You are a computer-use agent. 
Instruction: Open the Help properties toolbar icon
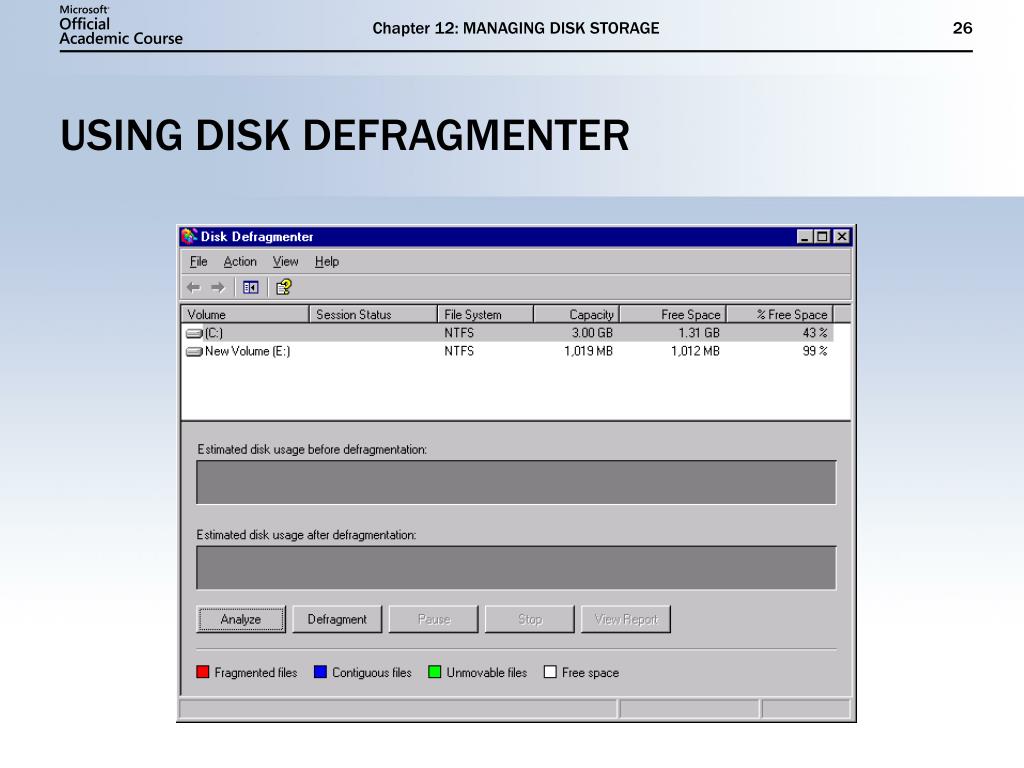(x=283, y=287)
